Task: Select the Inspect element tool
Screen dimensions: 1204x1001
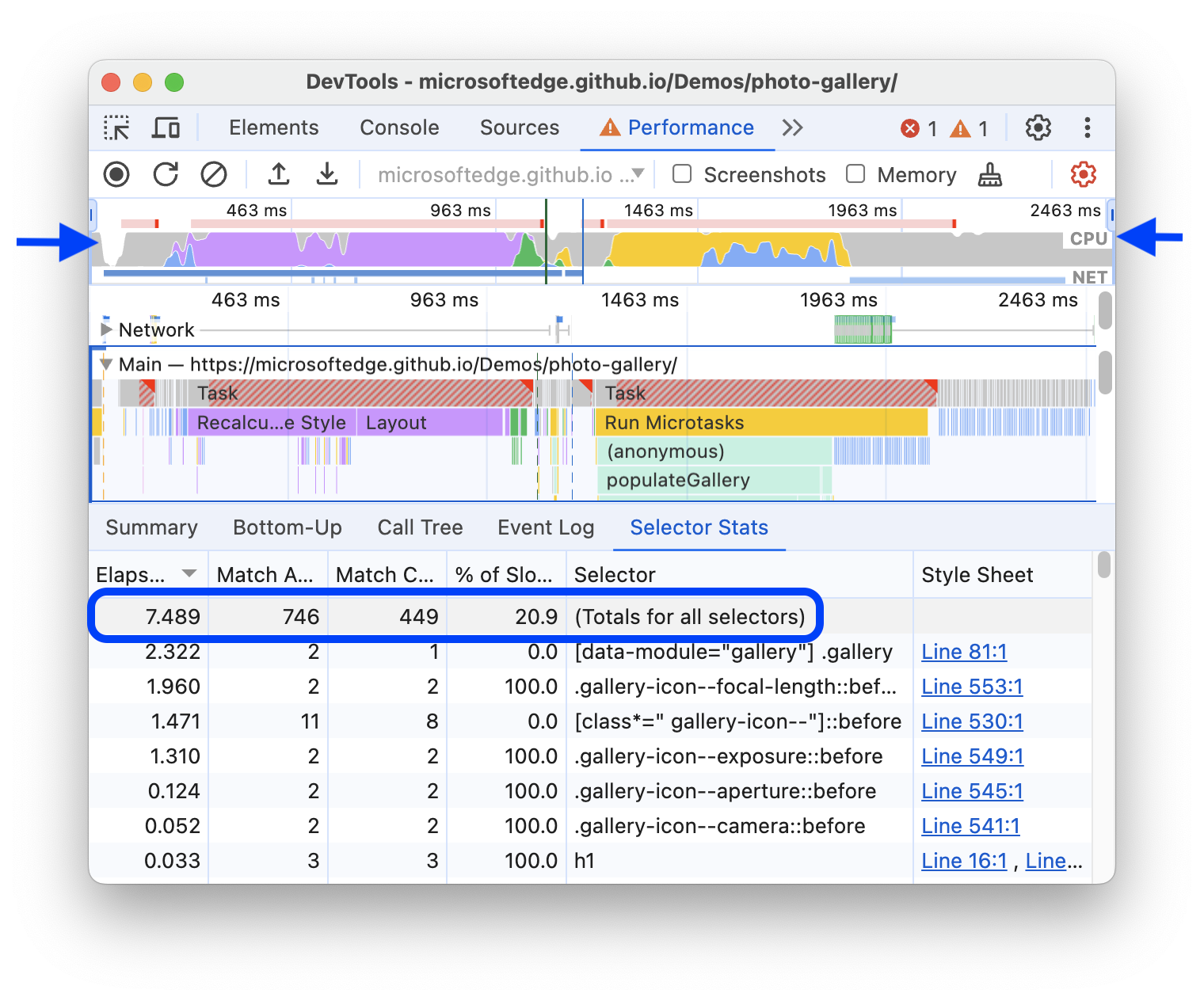Action: (116, 128)
